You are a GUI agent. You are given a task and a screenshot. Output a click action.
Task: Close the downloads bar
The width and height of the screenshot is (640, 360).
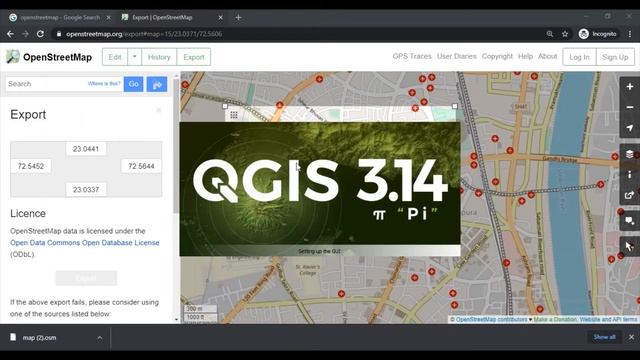pyautogui.click(x=631, y=337)
